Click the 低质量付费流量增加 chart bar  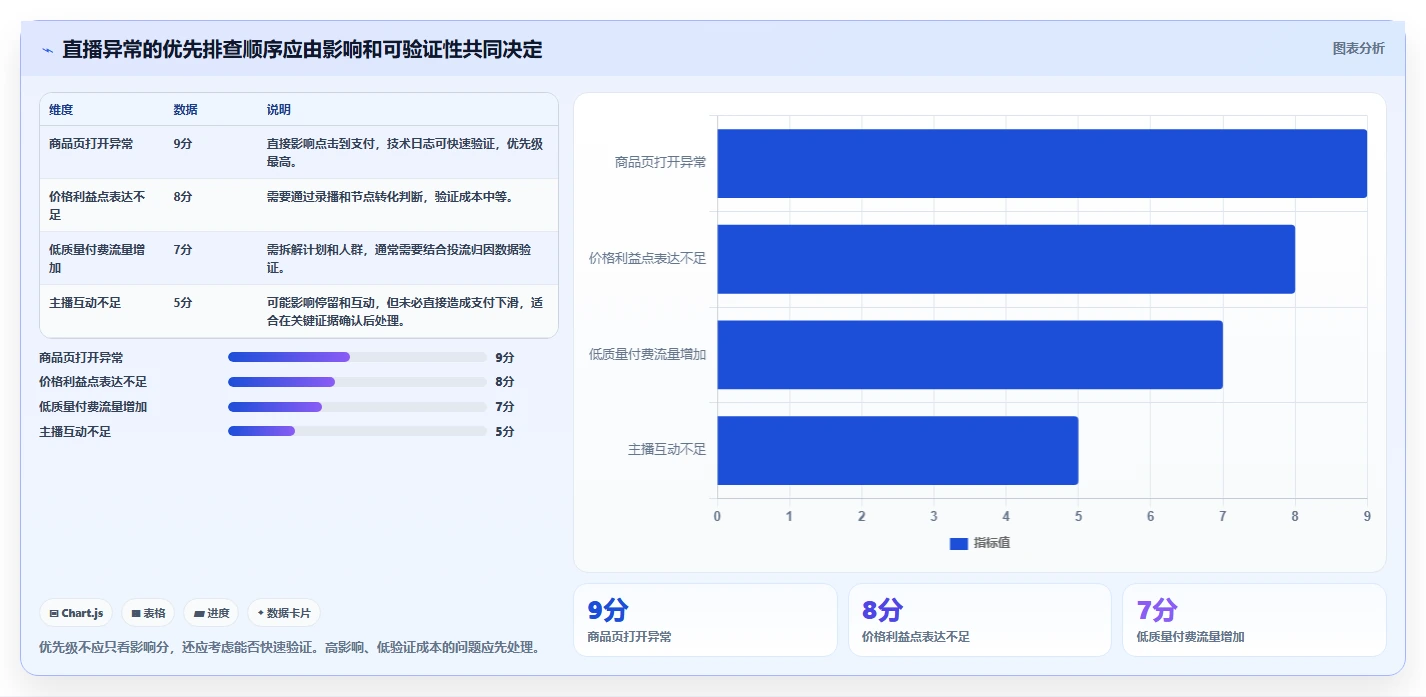click(x=970, y=354)
